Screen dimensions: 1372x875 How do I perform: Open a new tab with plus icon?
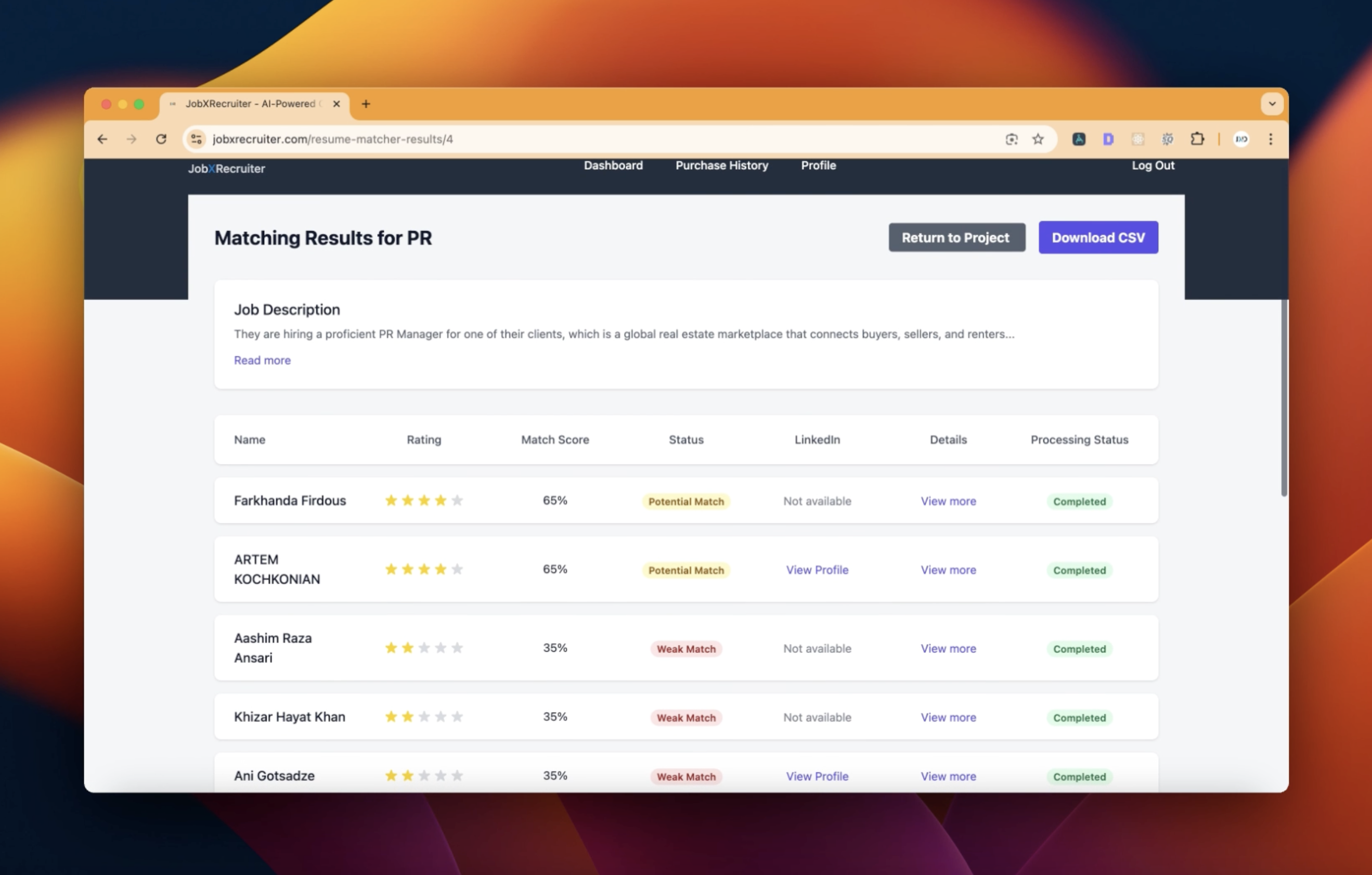pos(366,104)
